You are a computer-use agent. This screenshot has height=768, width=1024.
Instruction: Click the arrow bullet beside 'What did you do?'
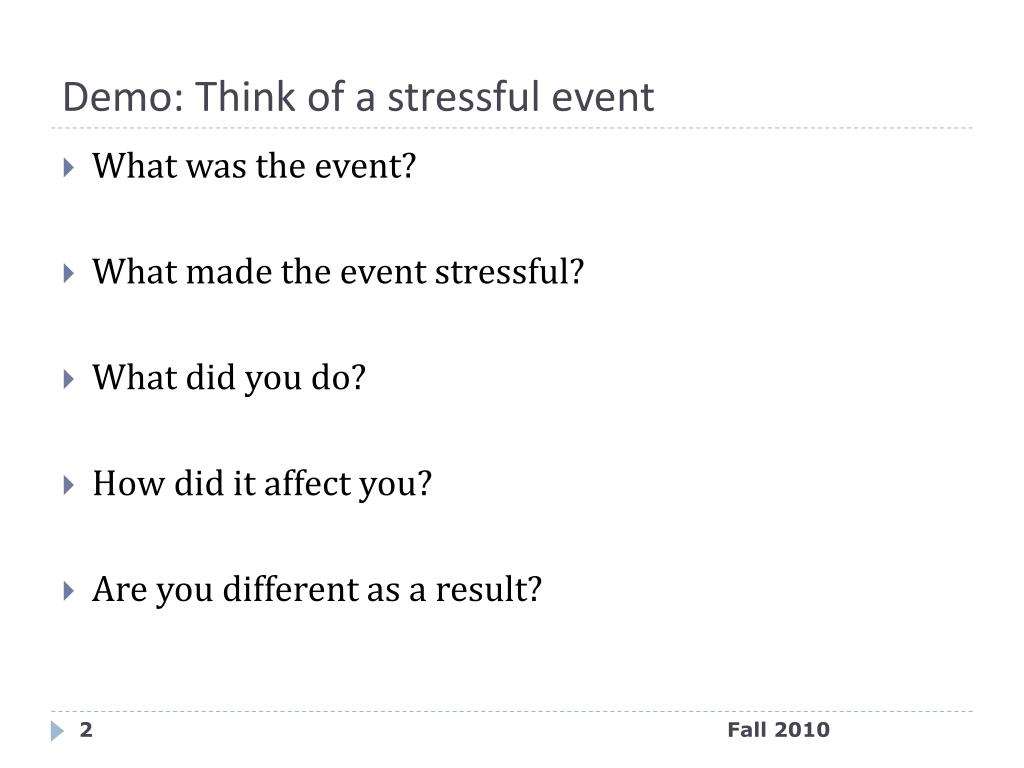click(69, 379)
